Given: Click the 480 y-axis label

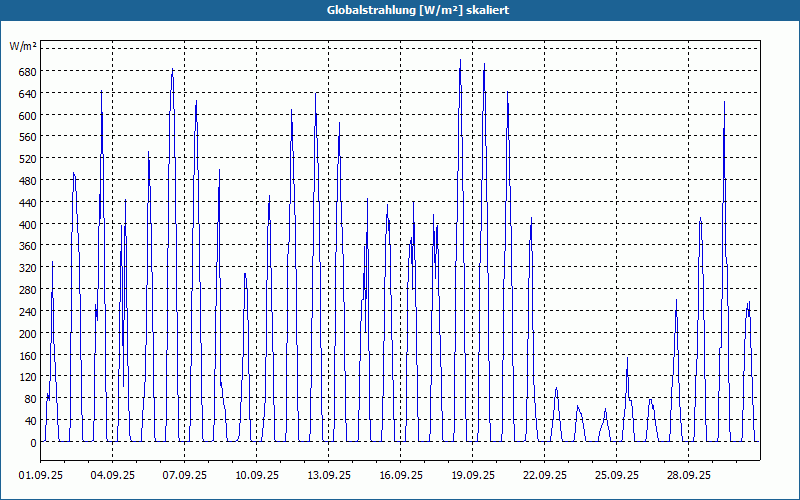Looking at the screenshot, I should click(x=28, y=181).
